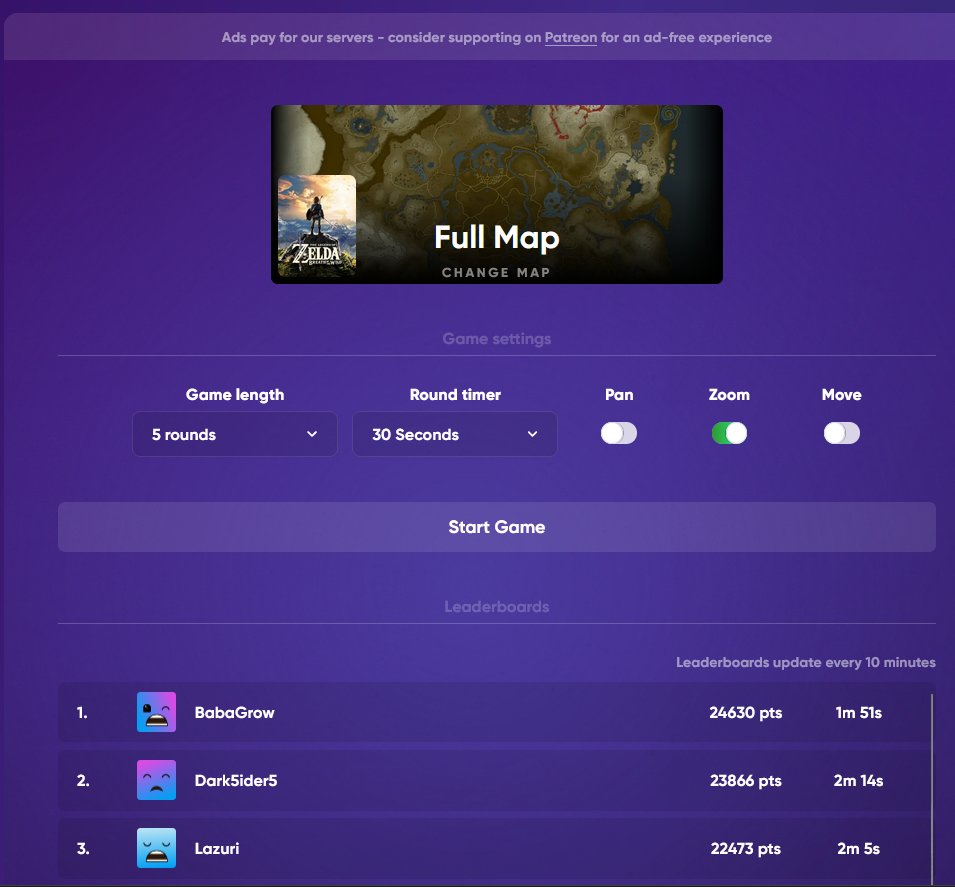Viewport: 955px width, 887px height.
Task: Click the Full Map title
Action: (x=496, y=237)
